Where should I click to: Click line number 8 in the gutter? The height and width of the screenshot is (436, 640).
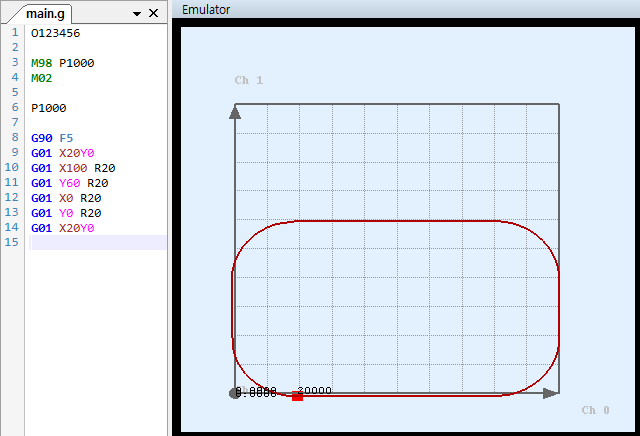(14, 138)
